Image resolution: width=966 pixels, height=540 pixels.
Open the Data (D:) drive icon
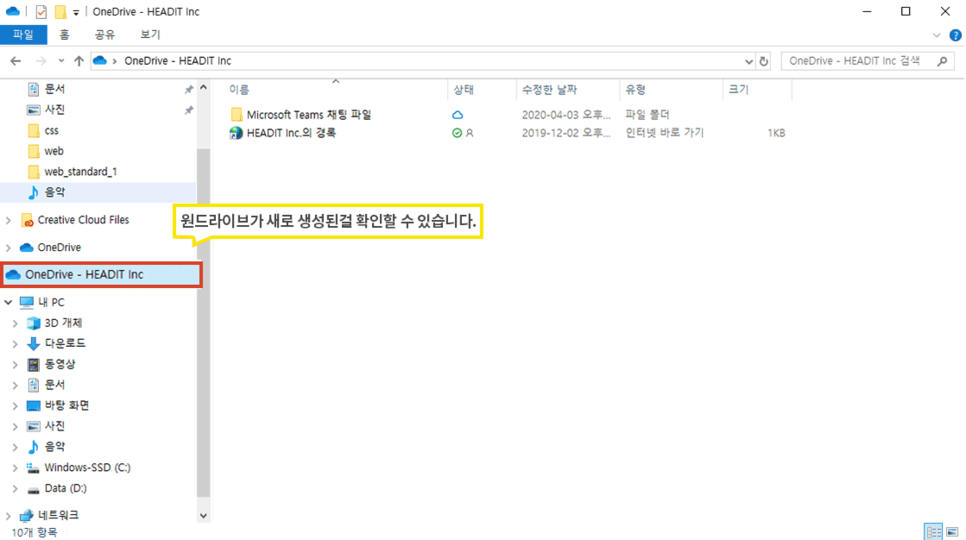(x=33, y=489)
